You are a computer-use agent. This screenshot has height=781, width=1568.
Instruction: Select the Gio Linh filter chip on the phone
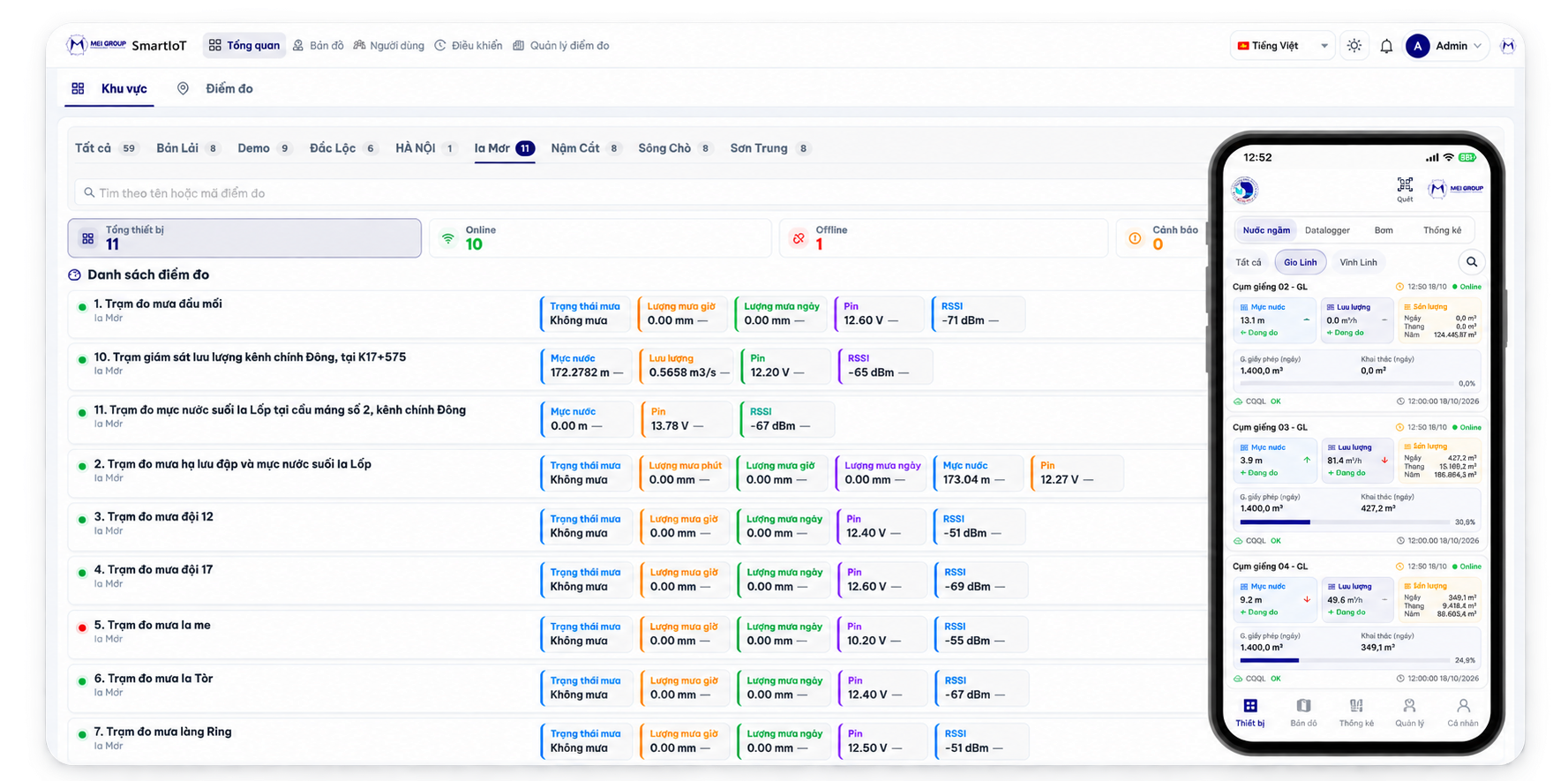(x=1301, y=262)
